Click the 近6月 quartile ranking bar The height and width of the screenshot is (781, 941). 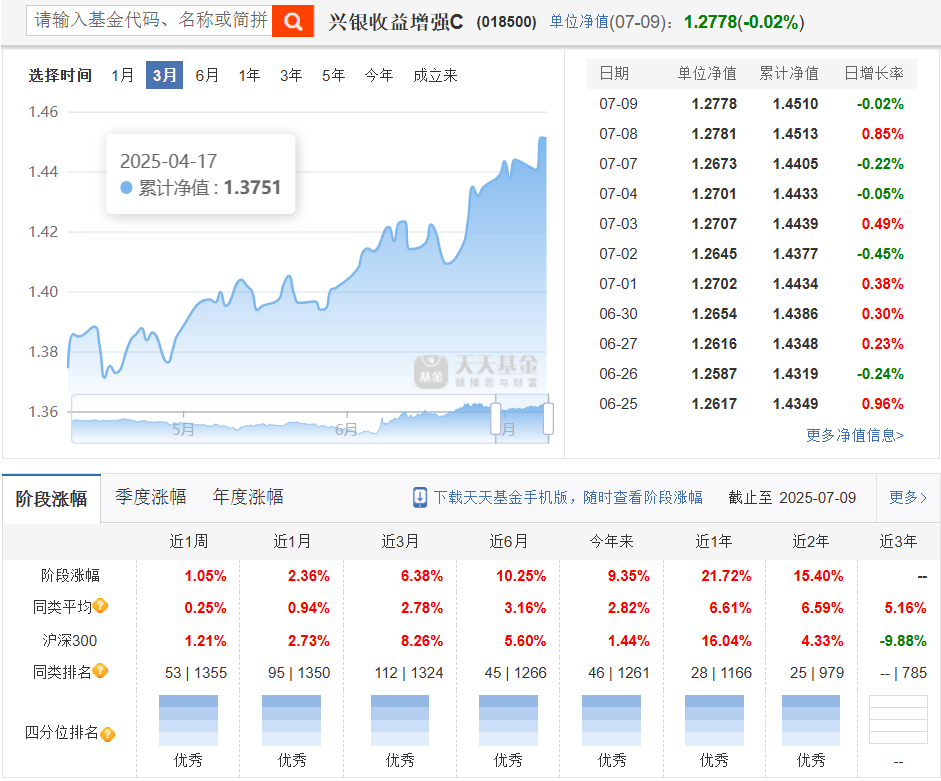pos(508,720)
